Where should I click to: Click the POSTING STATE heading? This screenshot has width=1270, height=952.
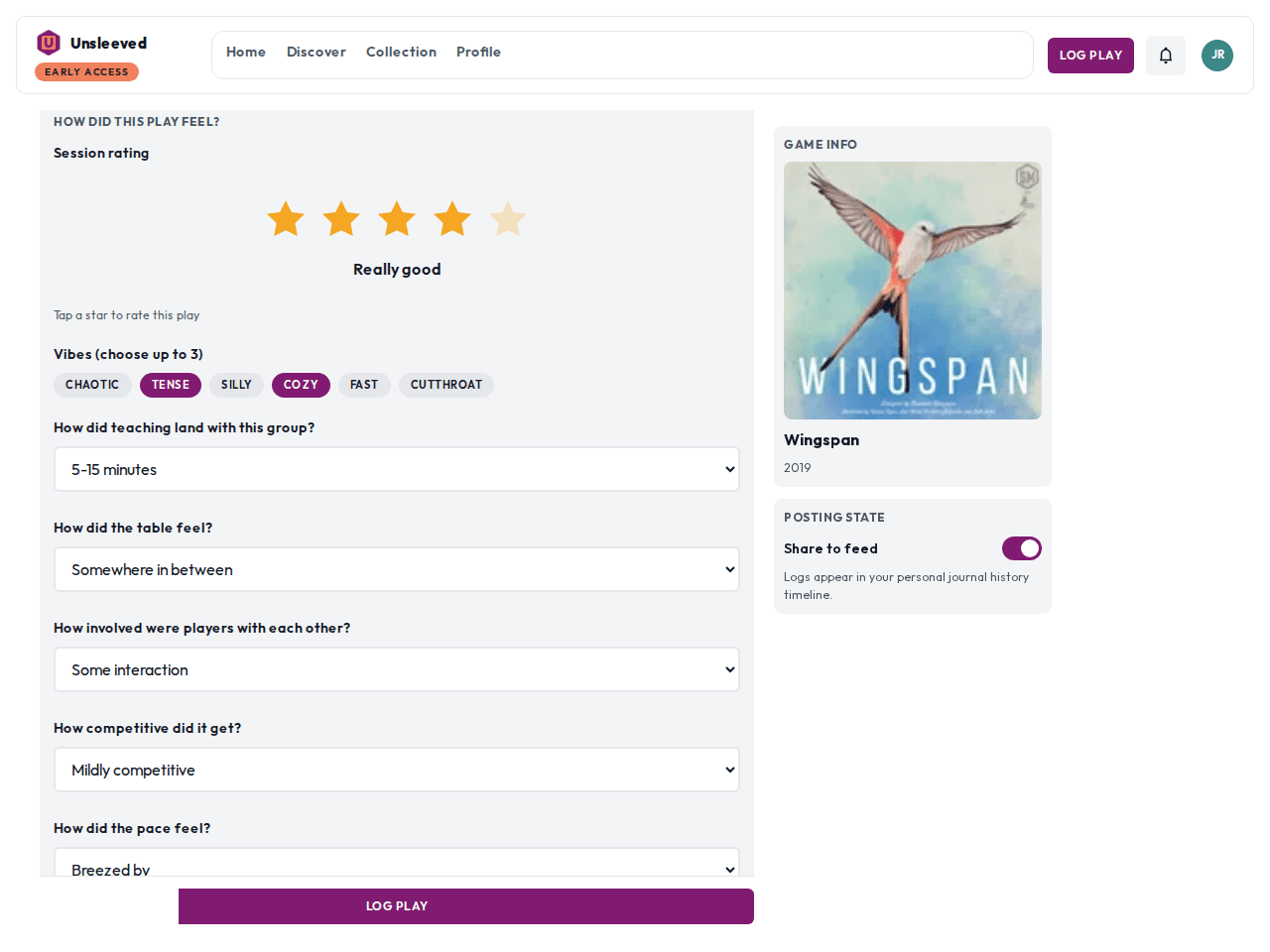[x=834, y=518]
